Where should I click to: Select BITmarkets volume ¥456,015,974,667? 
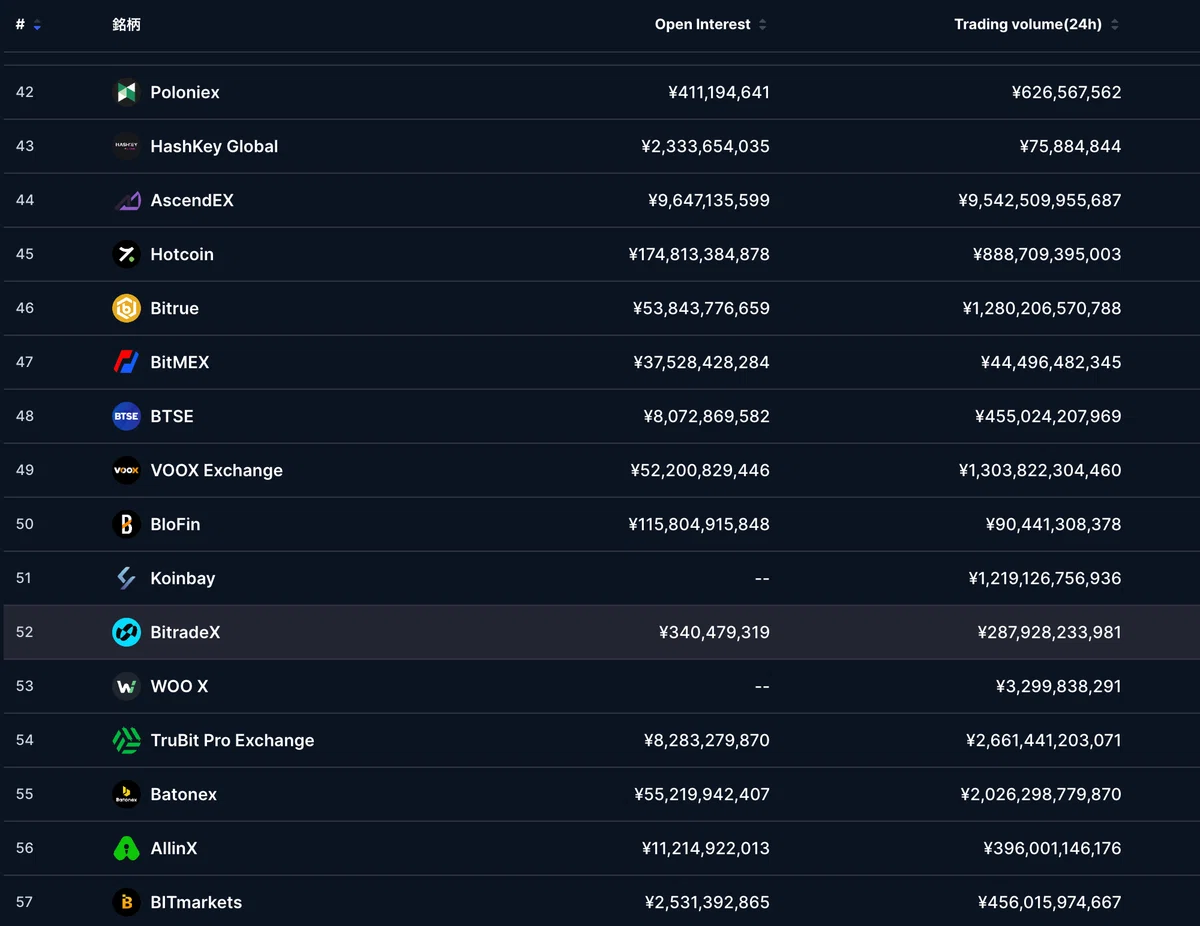click(x=1050, y=902)
